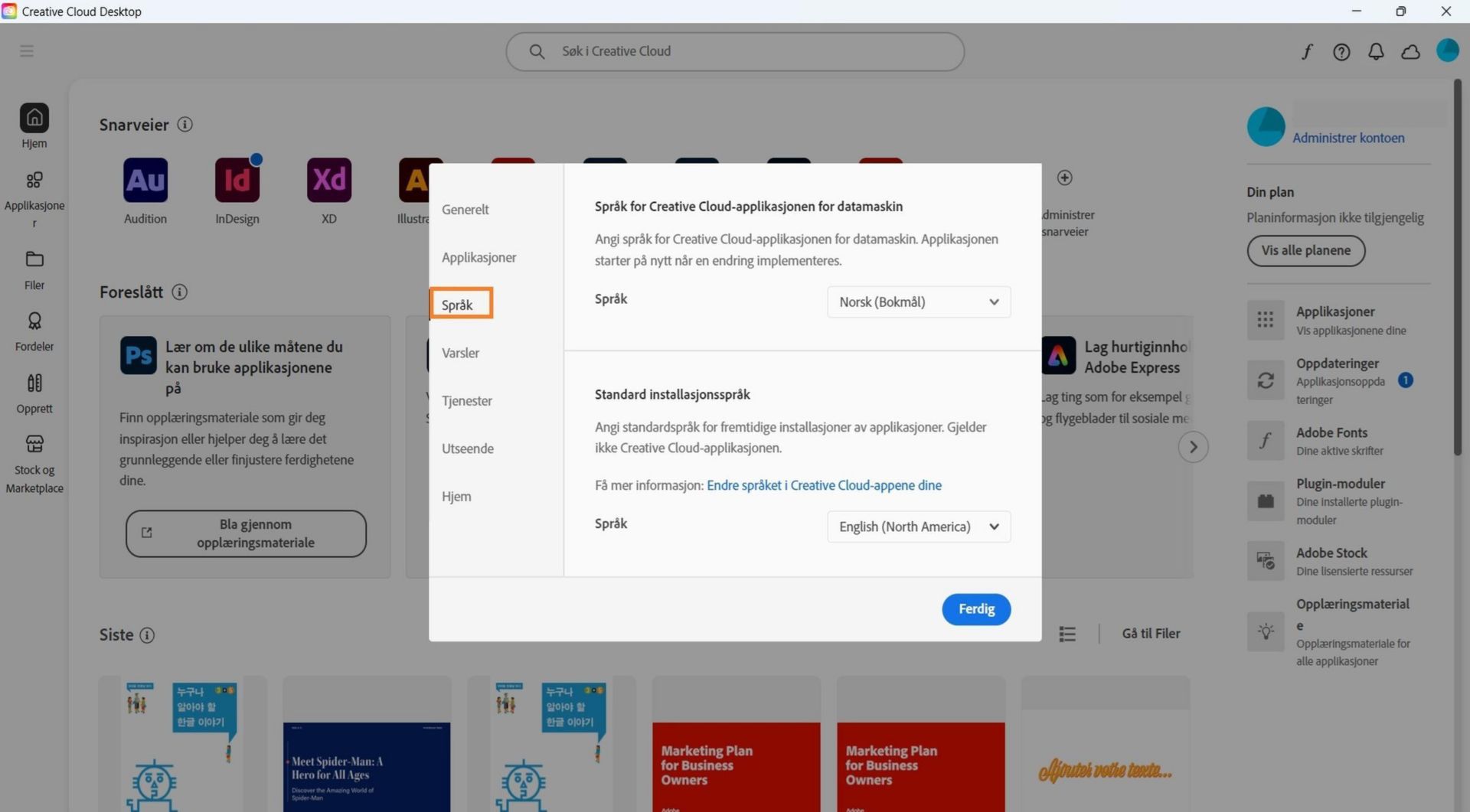This screenshot has height=812, width=1470.
Task: Open Fordeler in the sidebar
Action: pyautogui.click(x=34, y=331)
